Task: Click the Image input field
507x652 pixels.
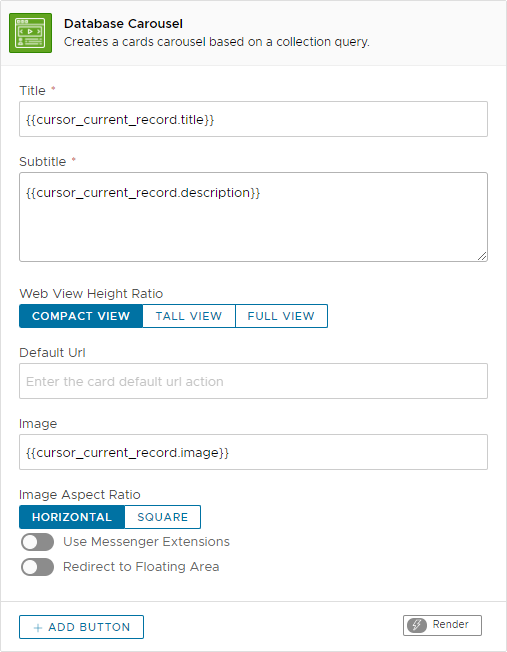Action: [x=253, y=452]
